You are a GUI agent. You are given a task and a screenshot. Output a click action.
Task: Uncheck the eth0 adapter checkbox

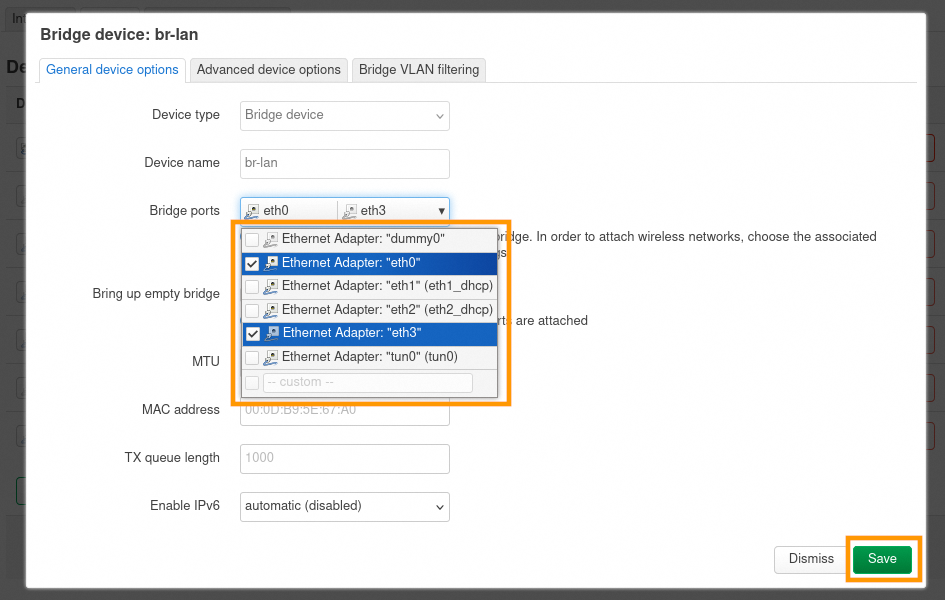pos(252,264)
